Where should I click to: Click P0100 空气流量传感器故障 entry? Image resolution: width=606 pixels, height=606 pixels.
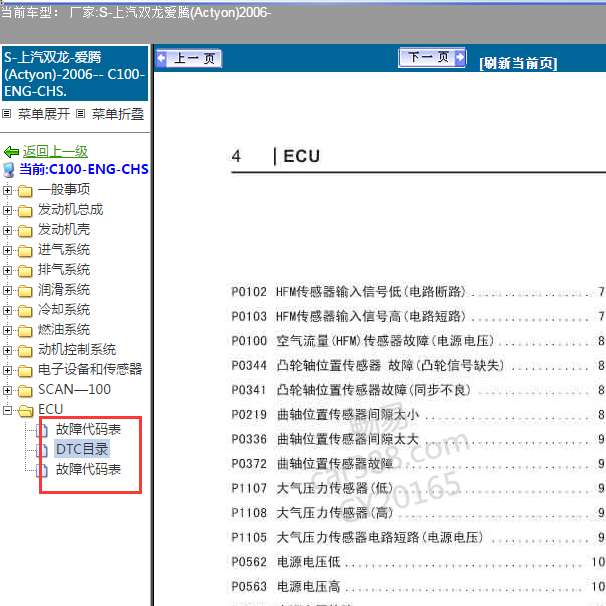tap(417, 341)
